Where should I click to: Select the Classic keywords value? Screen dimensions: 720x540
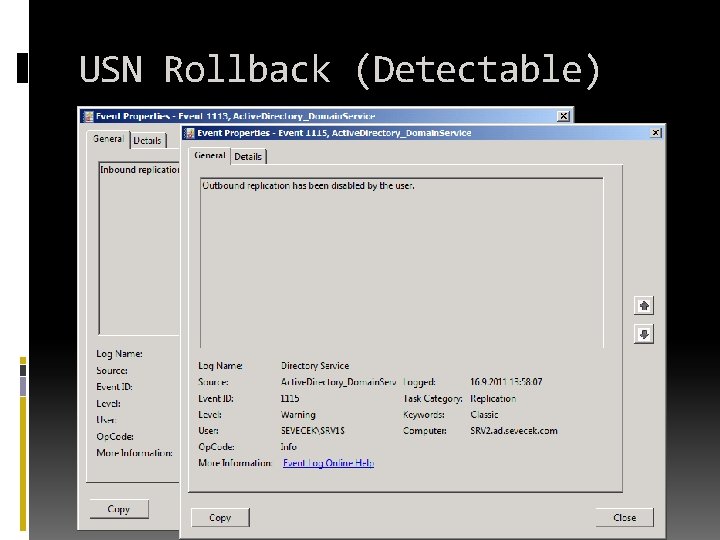484,415
